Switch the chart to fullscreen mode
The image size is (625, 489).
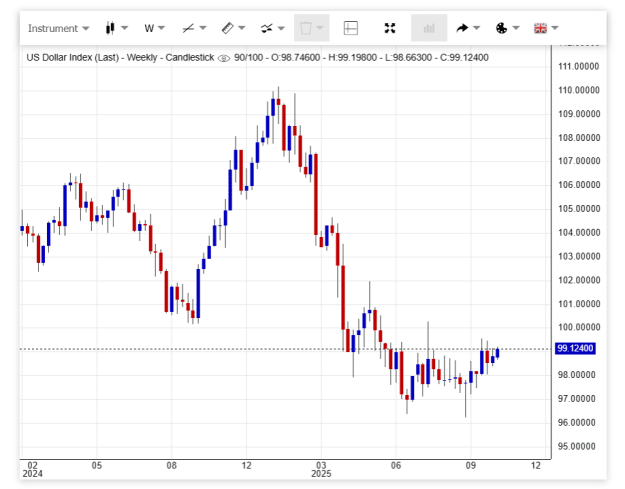click(390, 28)
